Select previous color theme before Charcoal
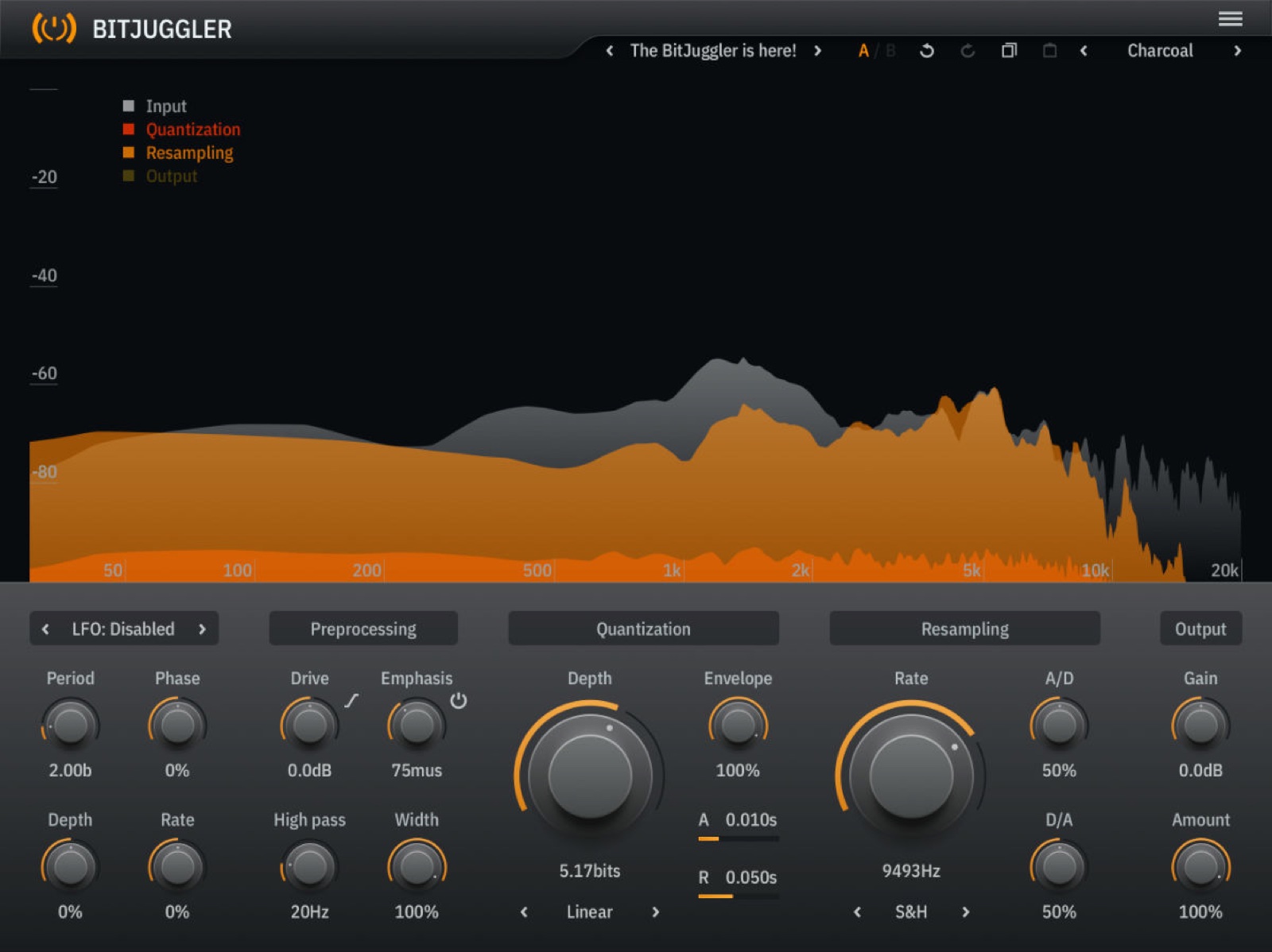Screen dimensions: 1272x952 tap(1084, 51)
